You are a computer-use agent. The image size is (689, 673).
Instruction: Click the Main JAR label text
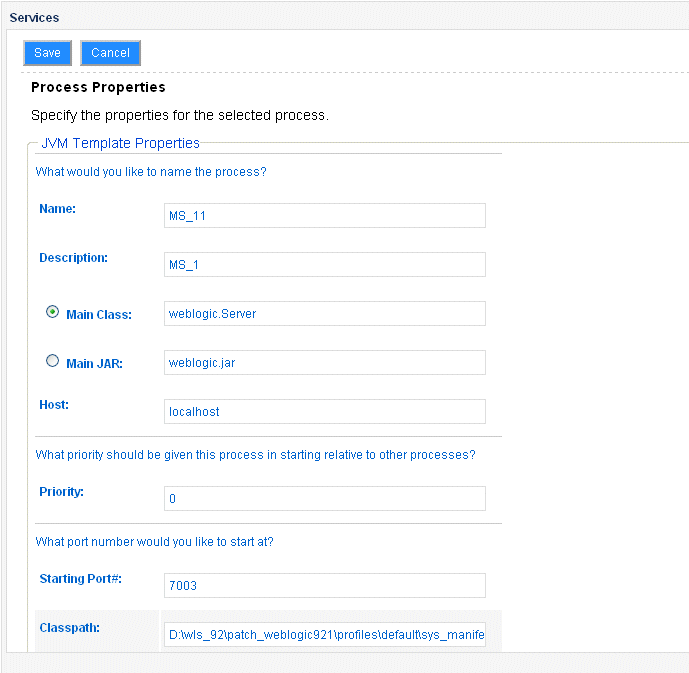pos(94,364)
